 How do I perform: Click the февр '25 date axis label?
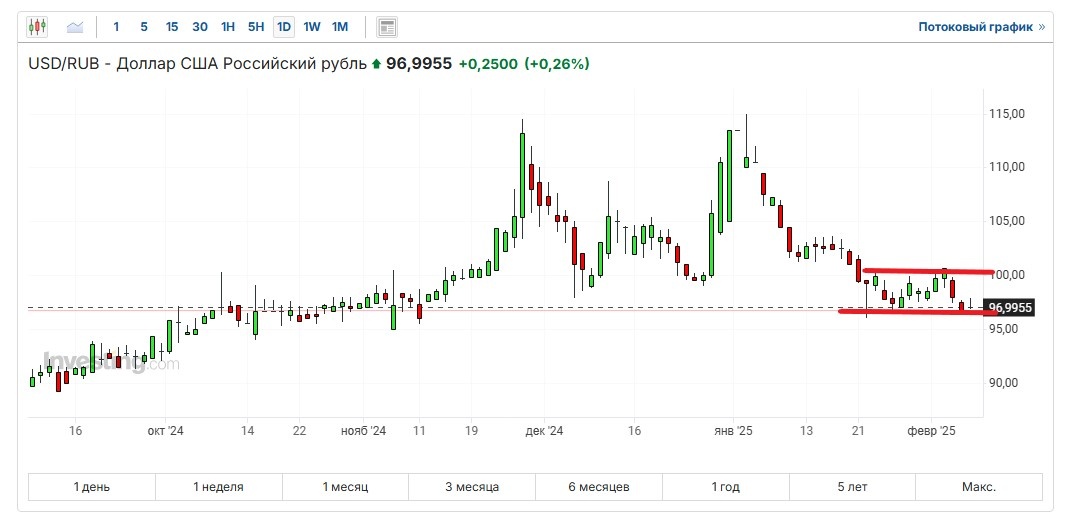coord(932,430)
